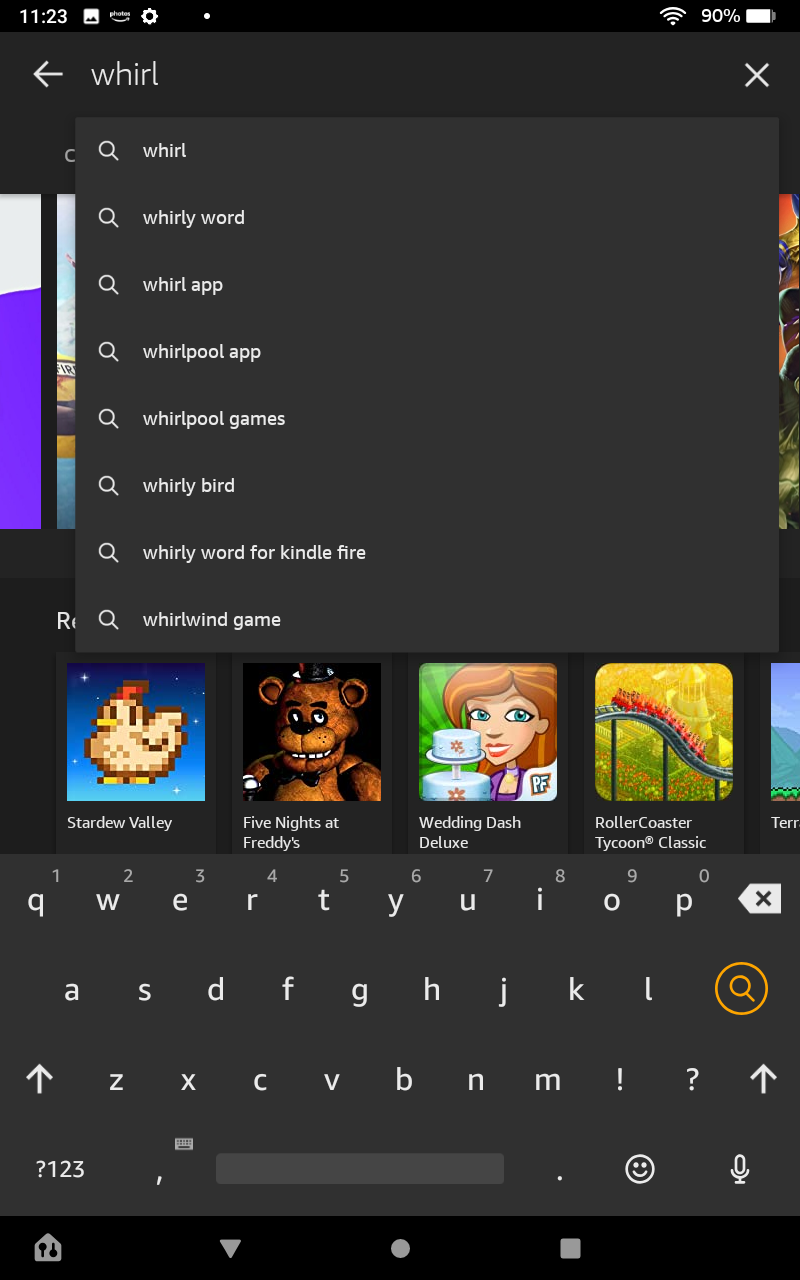Image resolution: width=800 pixels, height=1280 pixels.
Task: Choose the 'whirlpool games' suggestion
Action: coord(427,419)
